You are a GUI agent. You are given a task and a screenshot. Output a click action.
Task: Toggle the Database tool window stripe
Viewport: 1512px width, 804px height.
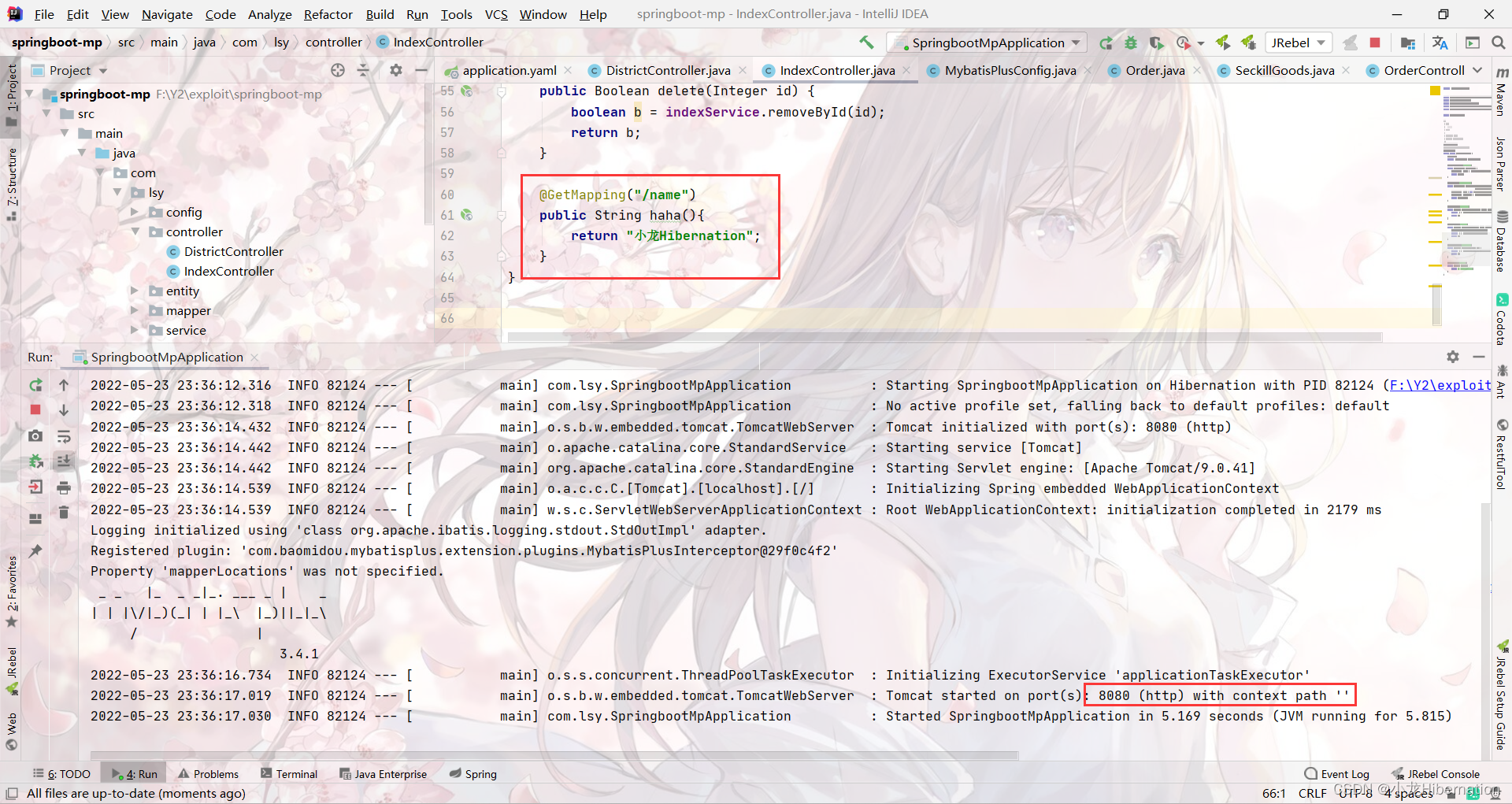click(1502, 242)
